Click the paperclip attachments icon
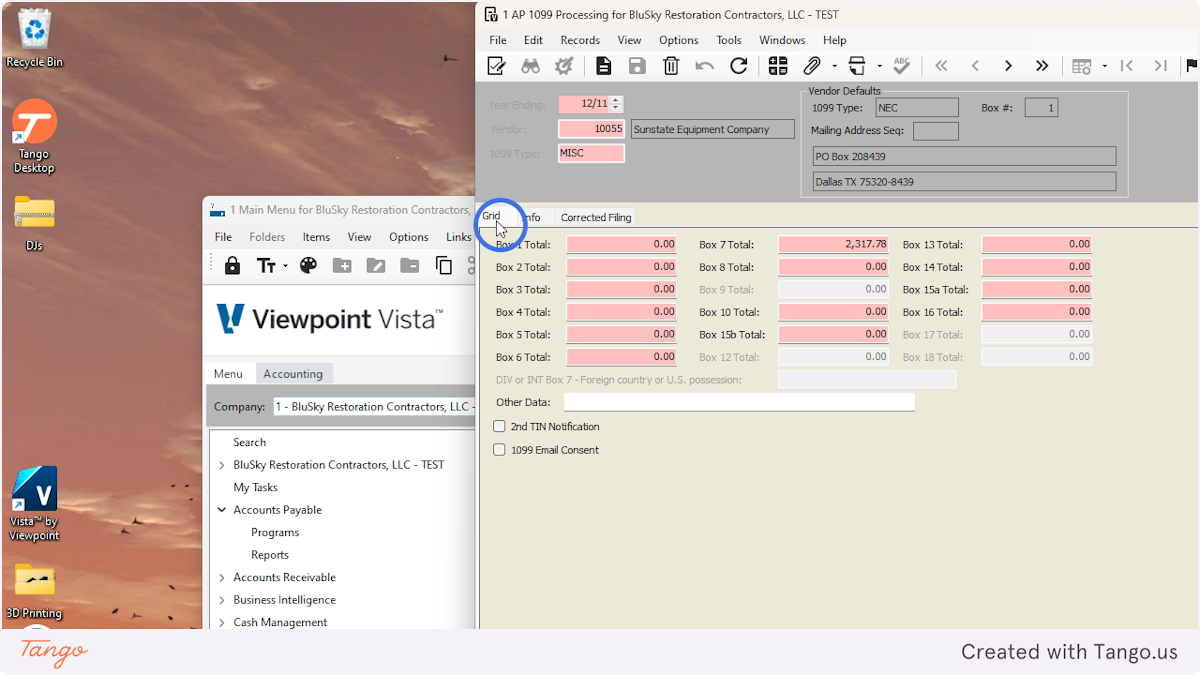 811,66
